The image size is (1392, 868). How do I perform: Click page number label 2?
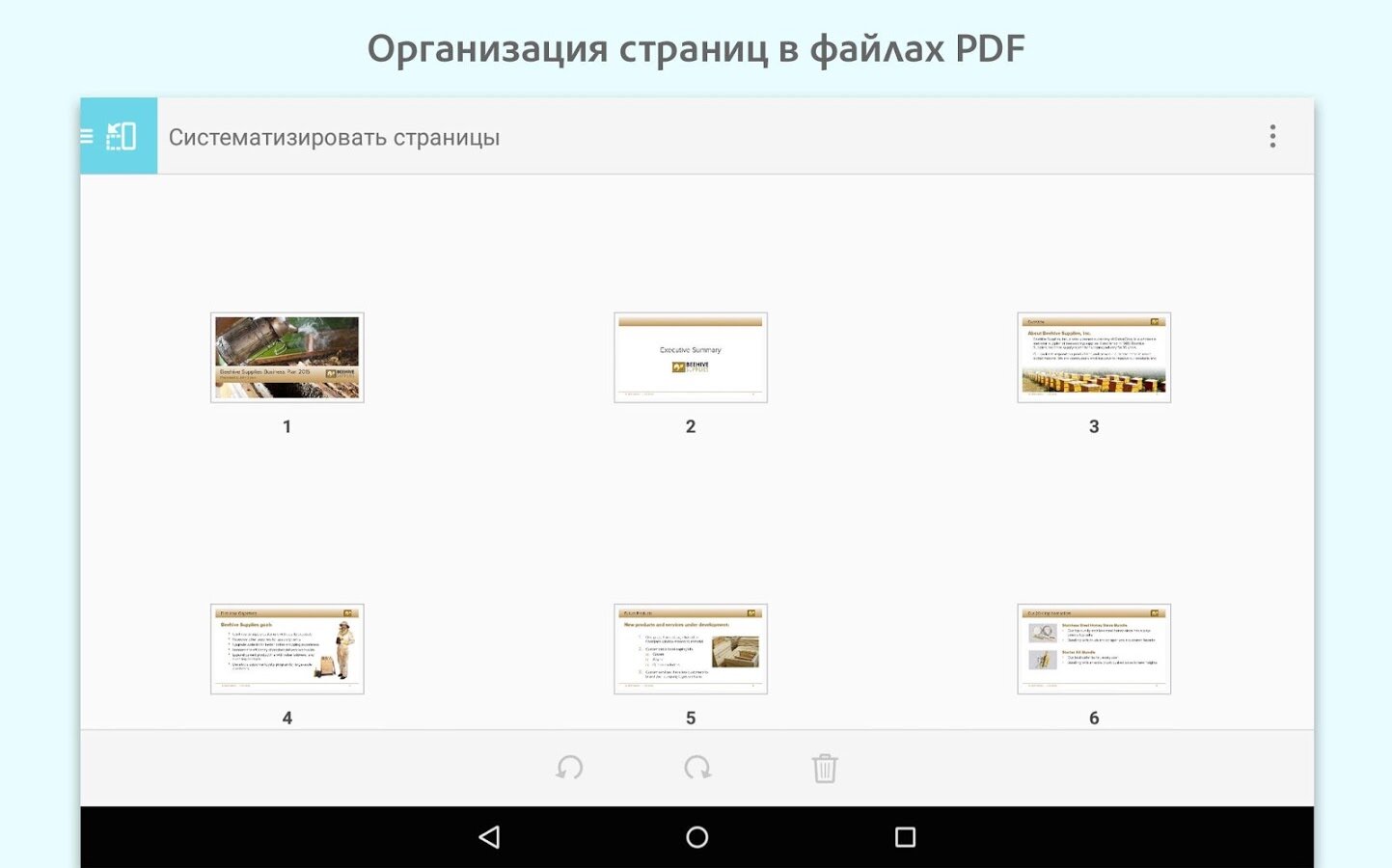[691, 426]
